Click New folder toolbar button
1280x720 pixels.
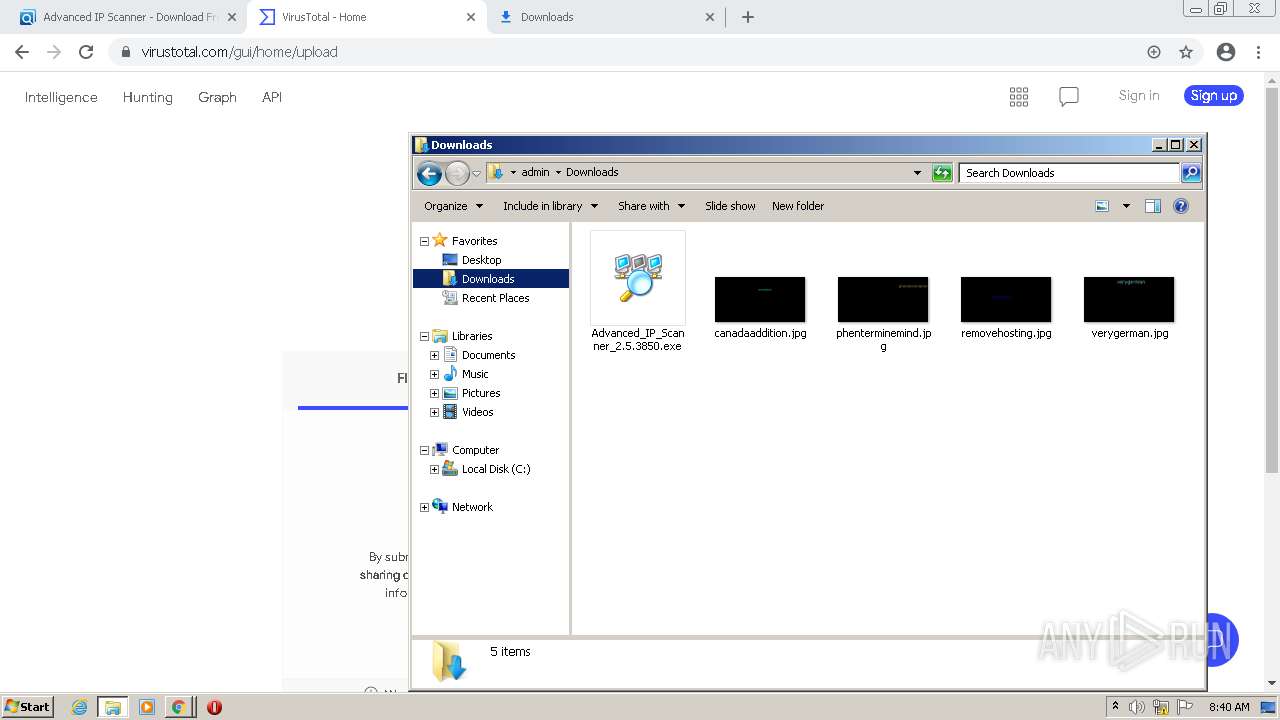pyautogui.click(x=798, y=206)
